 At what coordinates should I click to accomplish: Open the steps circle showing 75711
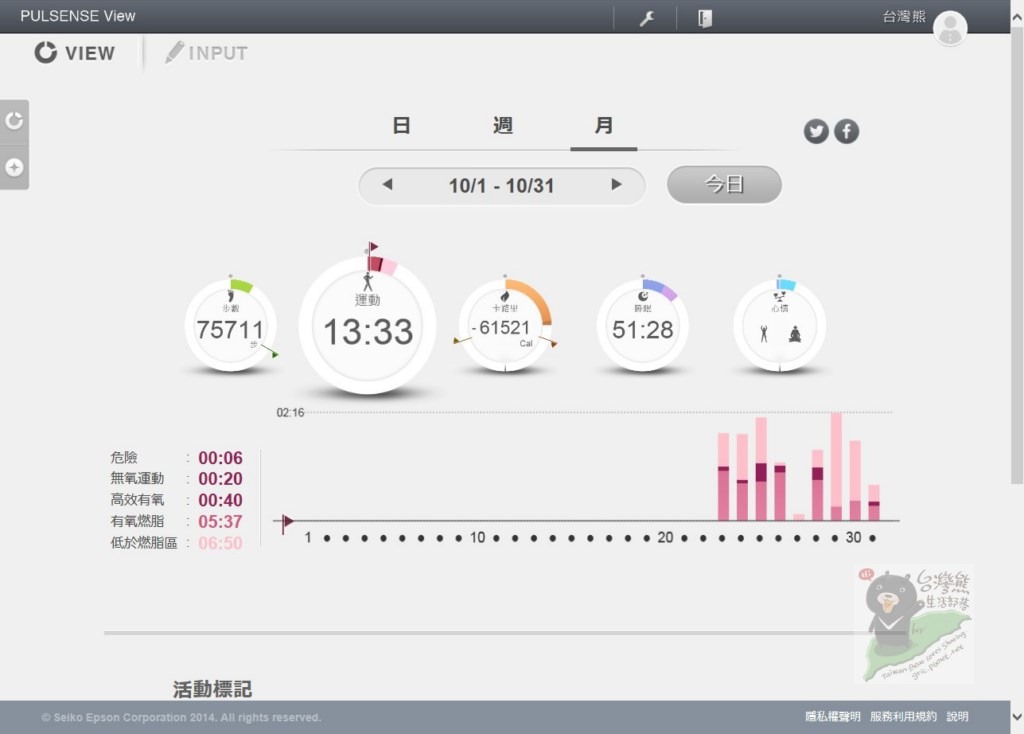point(231,326)
